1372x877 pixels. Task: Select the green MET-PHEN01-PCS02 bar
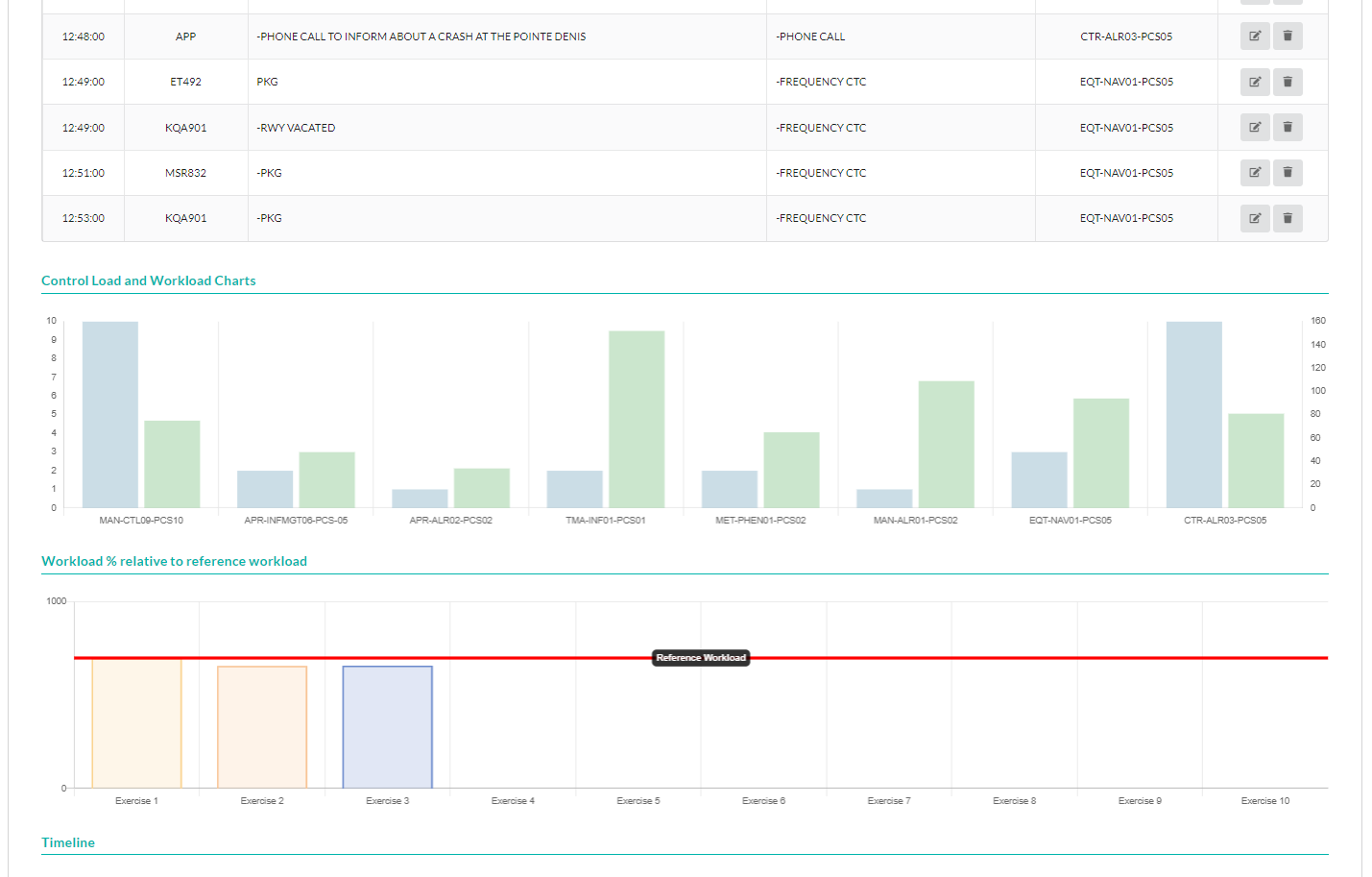click(791, 470)
